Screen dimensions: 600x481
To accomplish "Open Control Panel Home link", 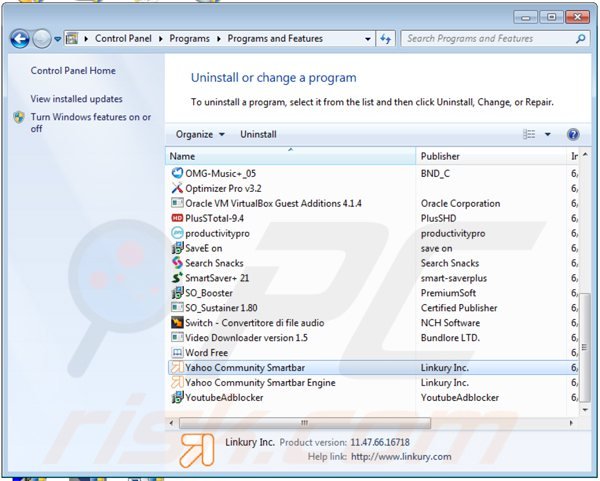I will [x=73, y=71].
